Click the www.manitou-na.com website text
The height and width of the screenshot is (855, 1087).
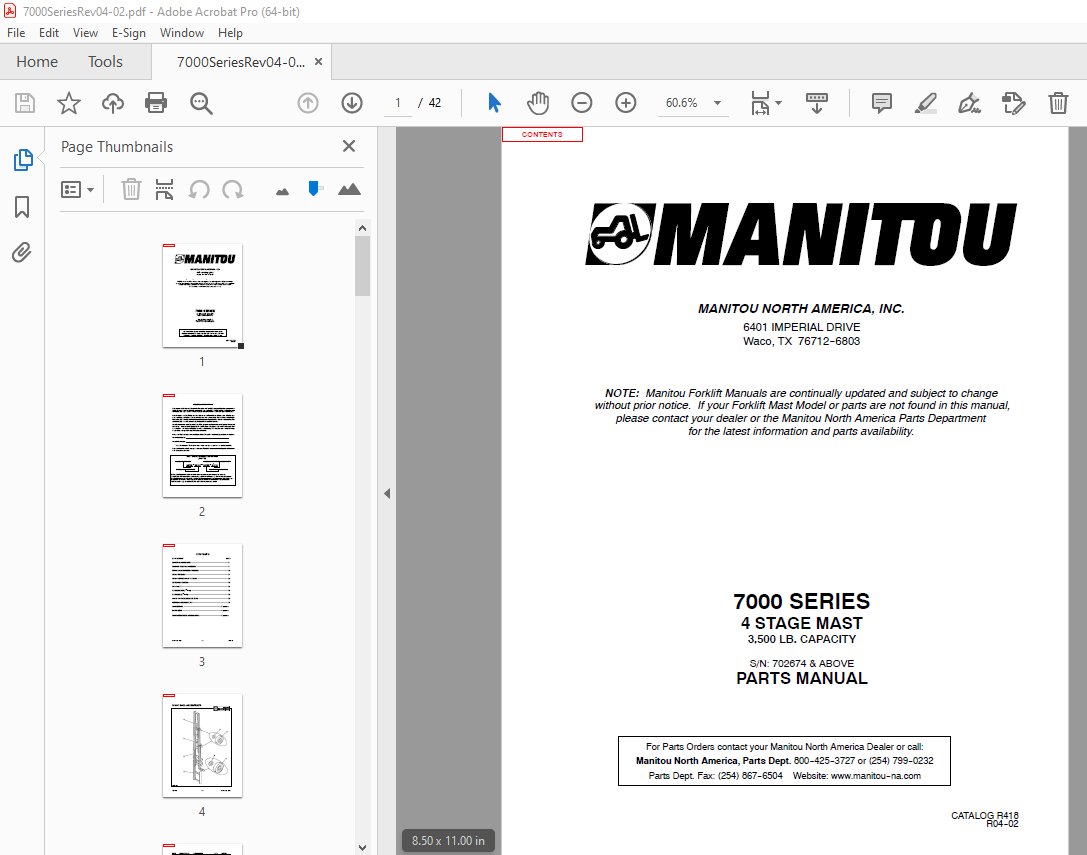point(876,776)
